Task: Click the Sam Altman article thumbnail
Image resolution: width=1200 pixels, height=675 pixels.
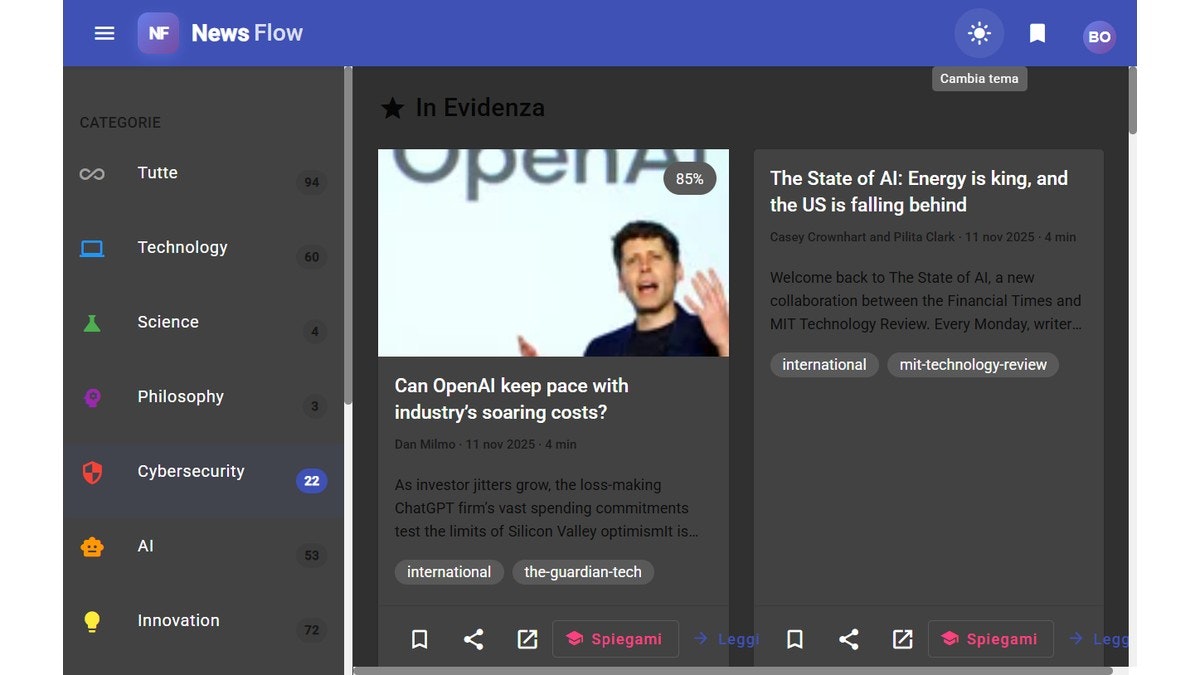Action: click(x=553, y=252)
